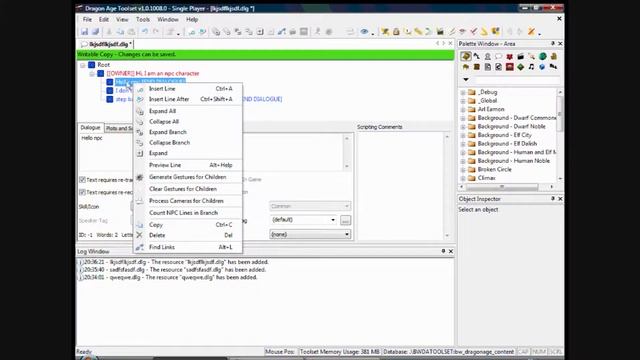Image resolution: width=640 pixels, height=360 pixels.
Task: Select the lkjsdflkjsdf.dlg document tab
Action: [106, 44]
